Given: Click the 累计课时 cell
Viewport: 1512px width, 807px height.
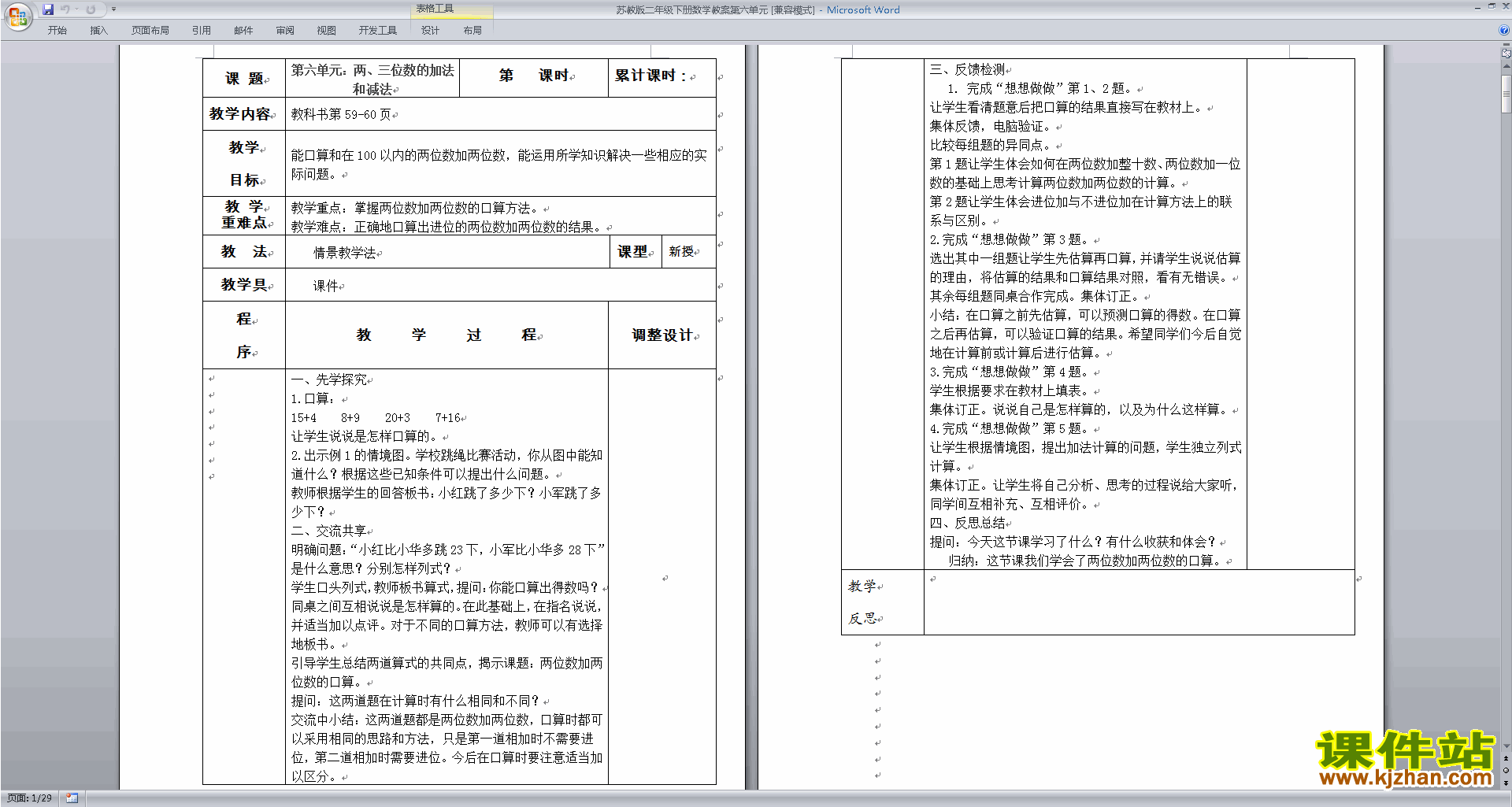Looking at the screenshot, I should [x=661, y=78].
